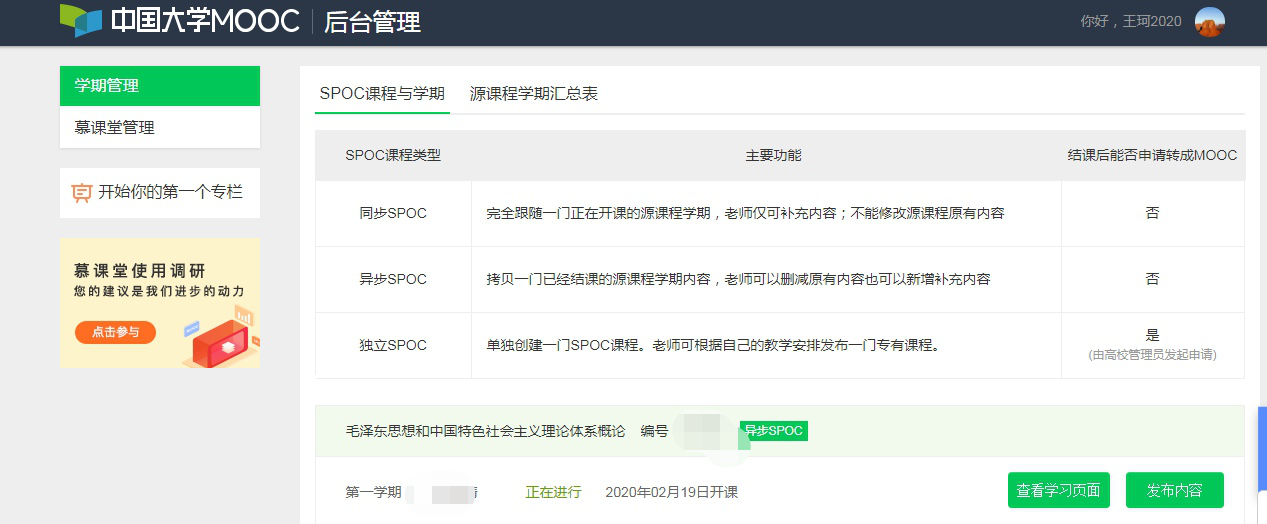Click the green 发布内容 button
The image size is (1267, 524).
(1174, 491)
